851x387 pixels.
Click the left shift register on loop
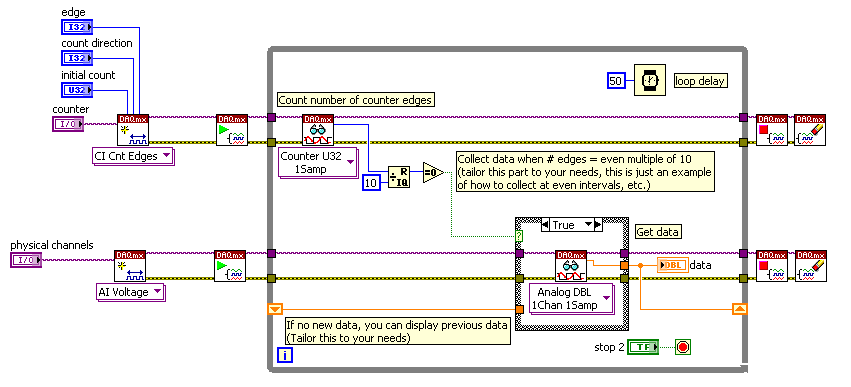pyautogui.click(x=275, y=309)
